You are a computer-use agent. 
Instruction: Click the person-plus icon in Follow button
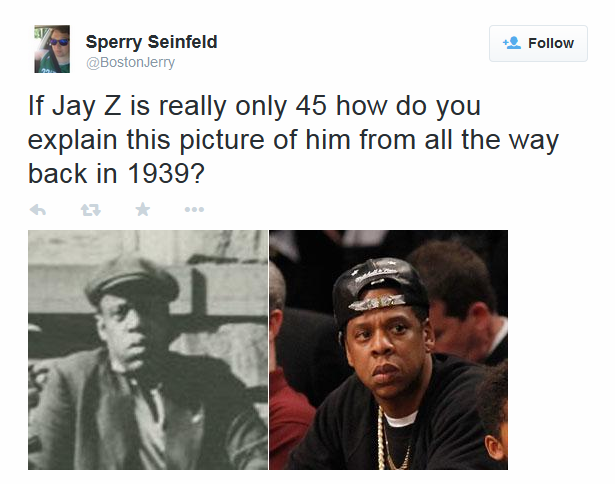pyautogui.click(x=512, y=43)
